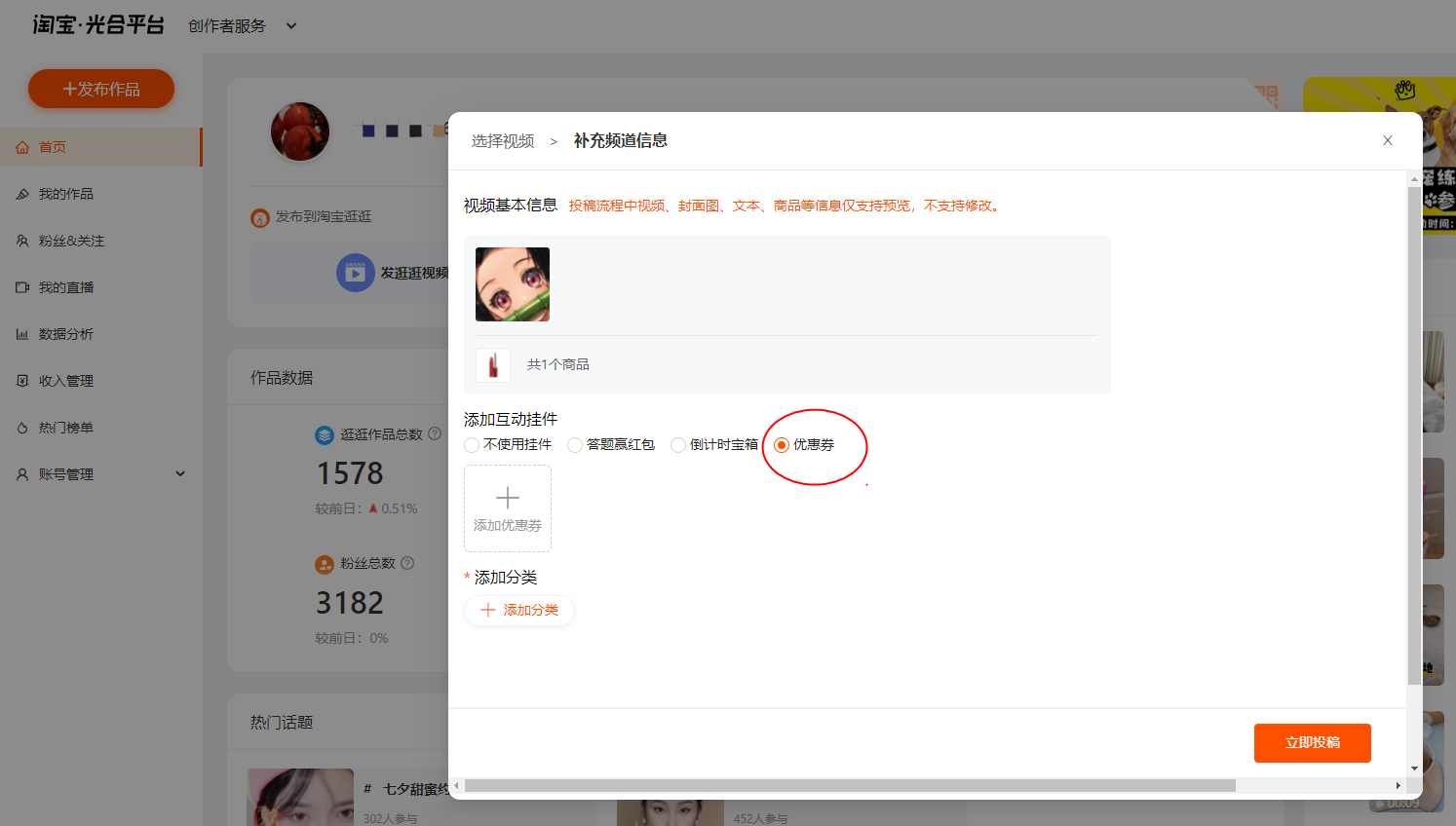Select the 不使用挂件 radio option
Viewport: 1456px width, 826px height.
473,445
